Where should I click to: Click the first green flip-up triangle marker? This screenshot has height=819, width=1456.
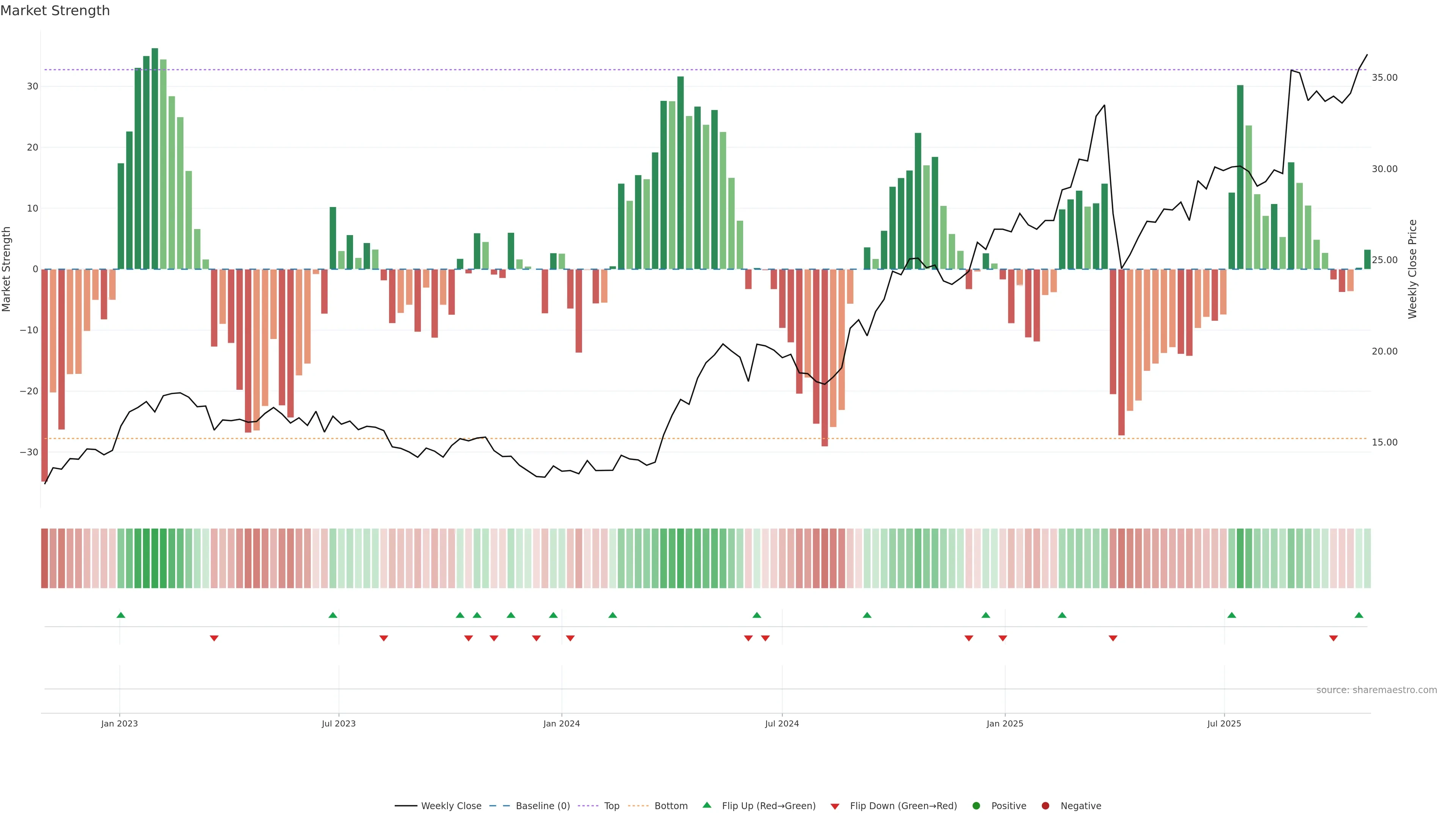[121, 615]
